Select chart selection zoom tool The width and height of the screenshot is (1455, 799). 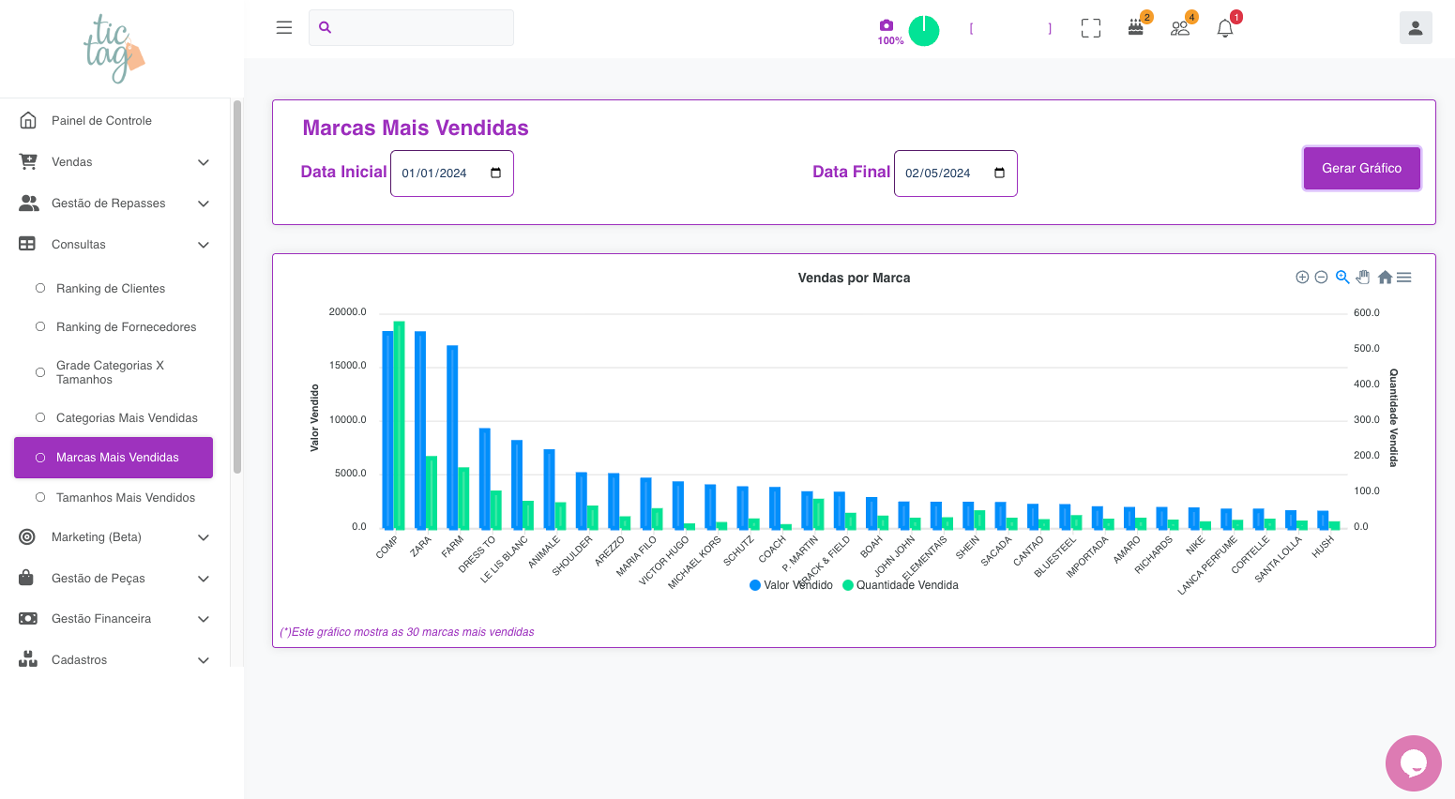point(1342,277)
